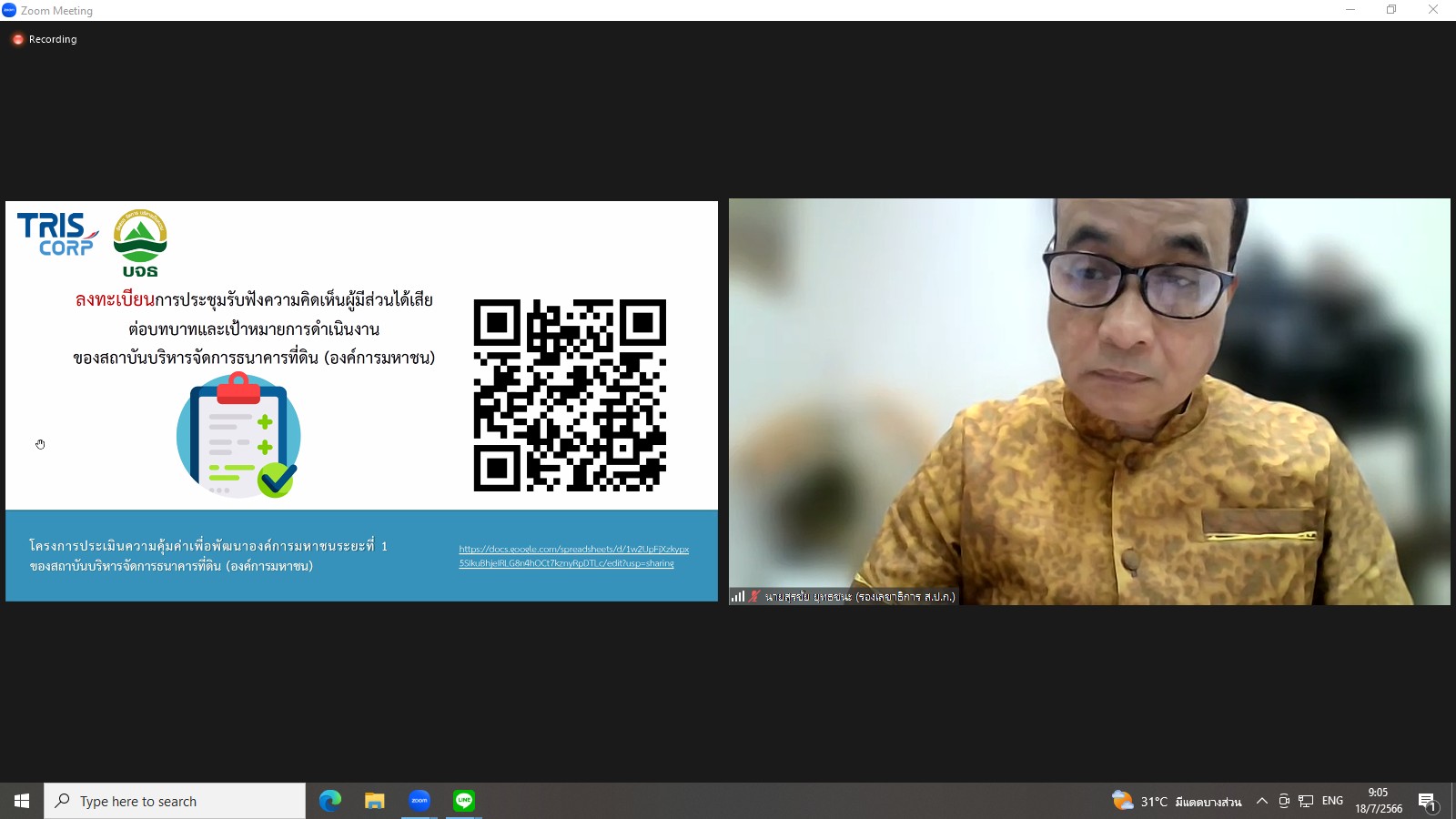Click the 31°C weather widget
This screenshot has height=819, width=1456.
[x=1177, y=801]
